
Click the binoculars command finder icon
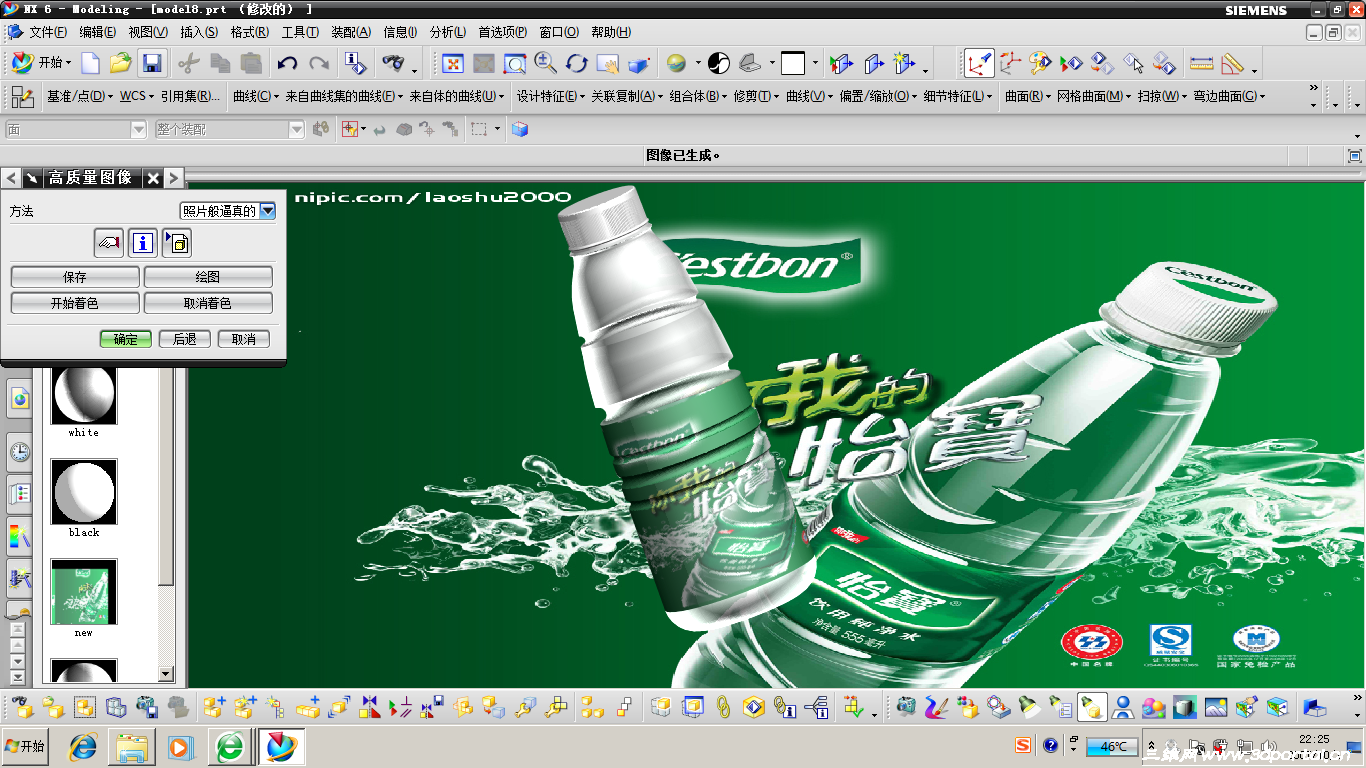(x=393, y=63)
